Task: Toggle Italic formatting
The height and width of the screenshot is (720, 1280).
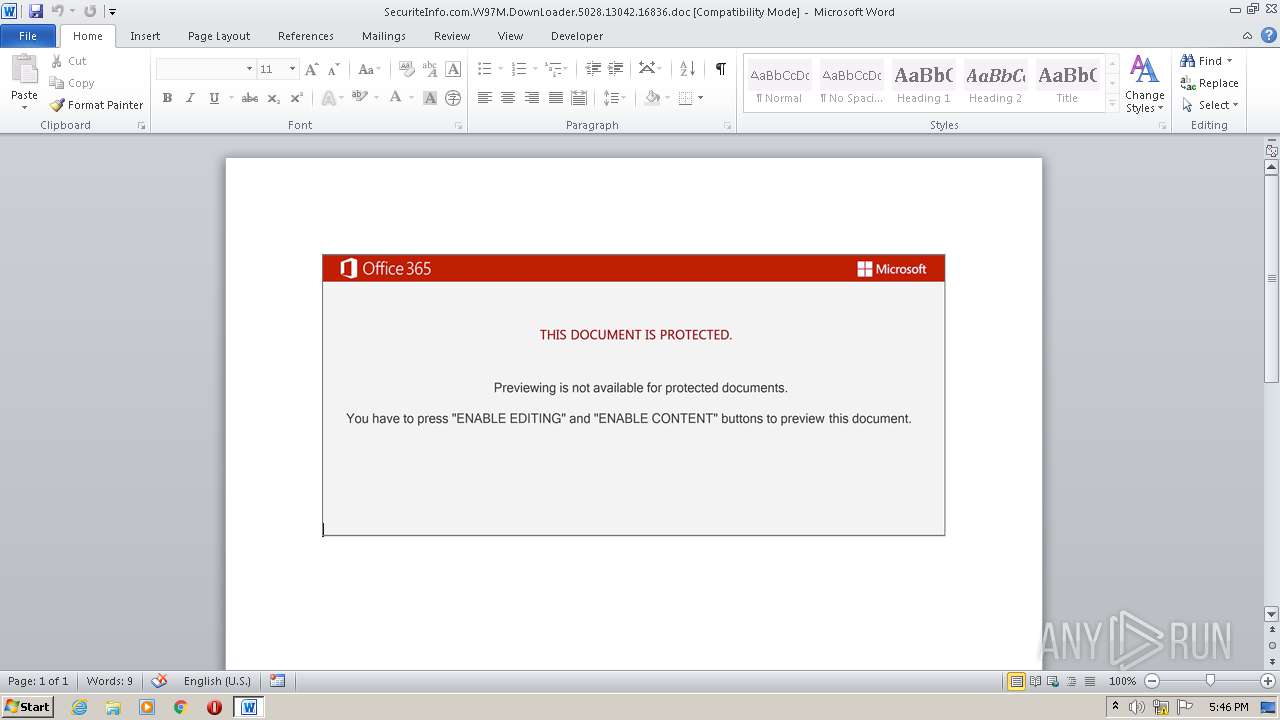Action: click(190, 98)
